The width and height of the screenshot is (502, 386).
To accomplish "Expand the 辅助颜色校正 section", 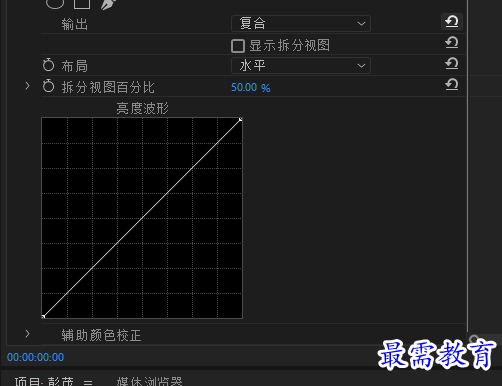I will pos(27,334).
